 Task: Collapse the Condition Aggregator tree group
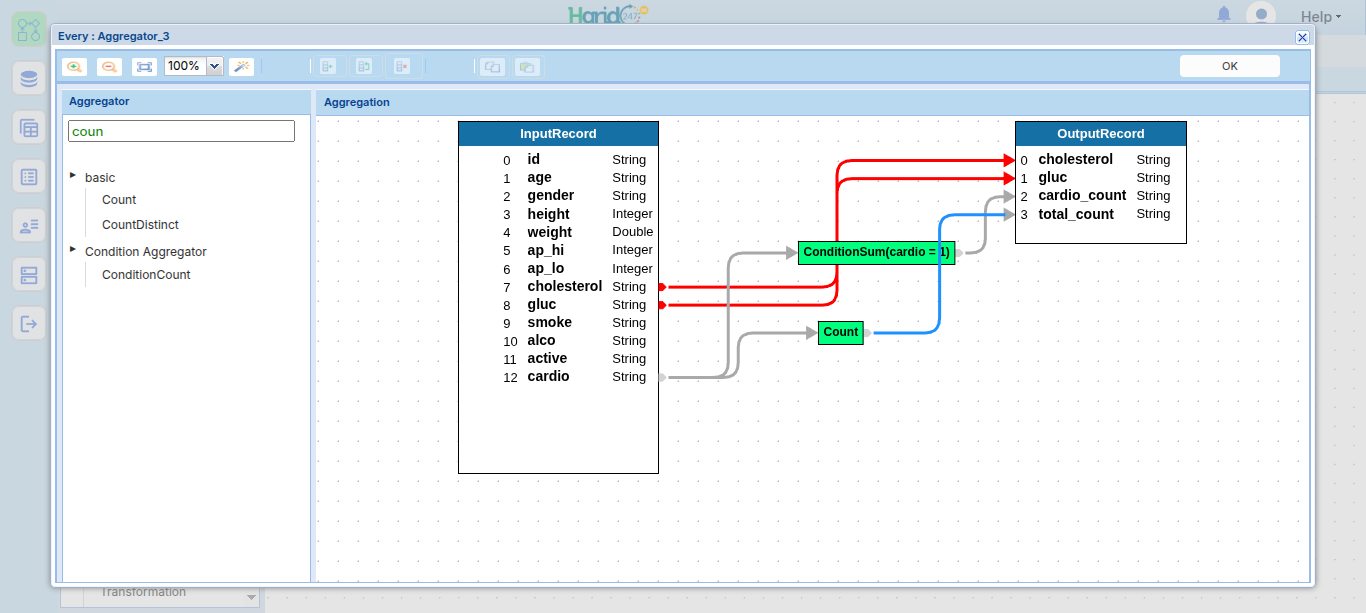(73, 250)
